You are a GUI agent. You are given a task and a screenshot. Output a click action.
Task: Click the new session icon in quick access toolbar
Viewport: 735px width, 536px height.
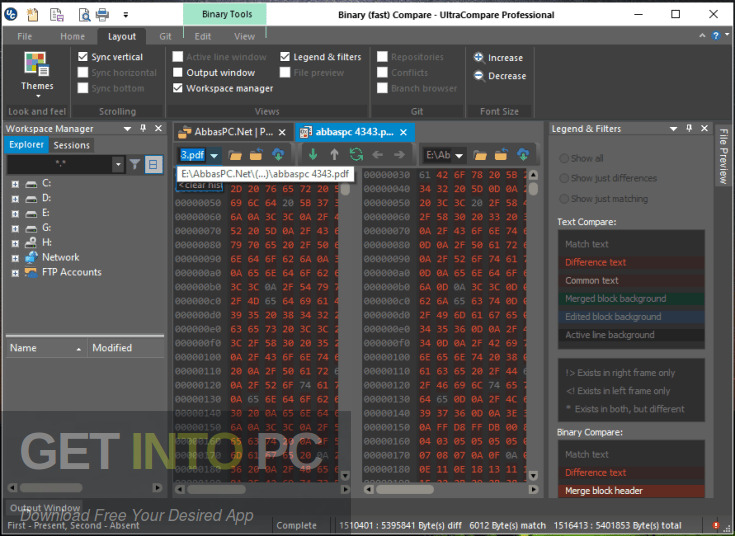point(33,15)
